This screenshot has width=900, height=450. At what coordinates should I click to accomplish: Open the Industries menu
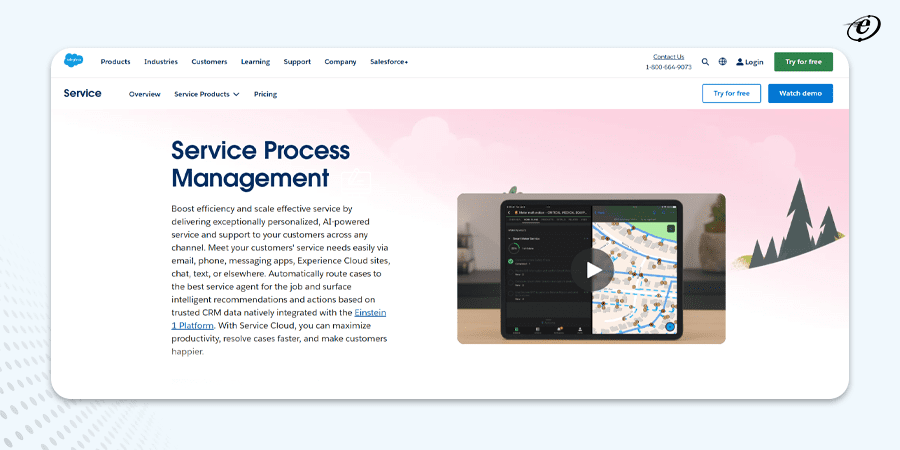coord(161,62)
